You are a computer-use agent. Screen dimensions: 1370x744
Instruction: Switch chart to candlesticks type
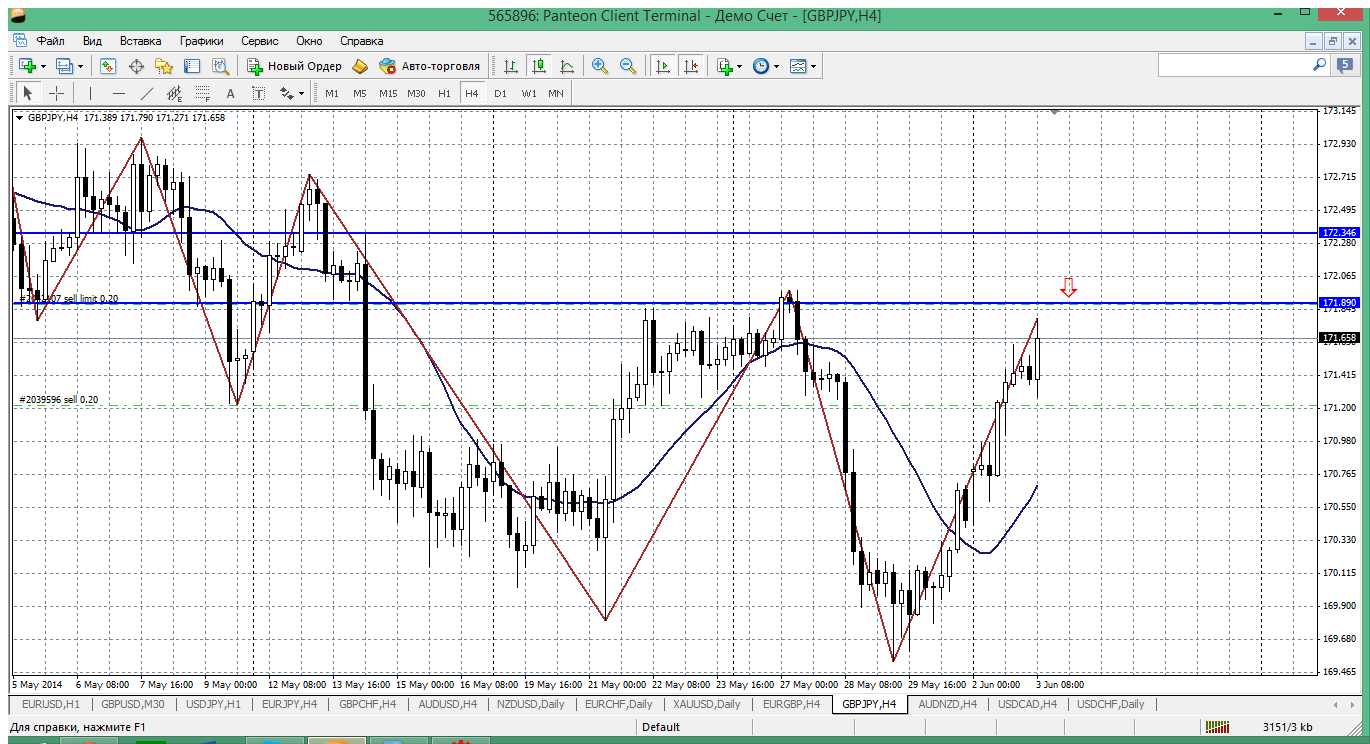[539, 66]
